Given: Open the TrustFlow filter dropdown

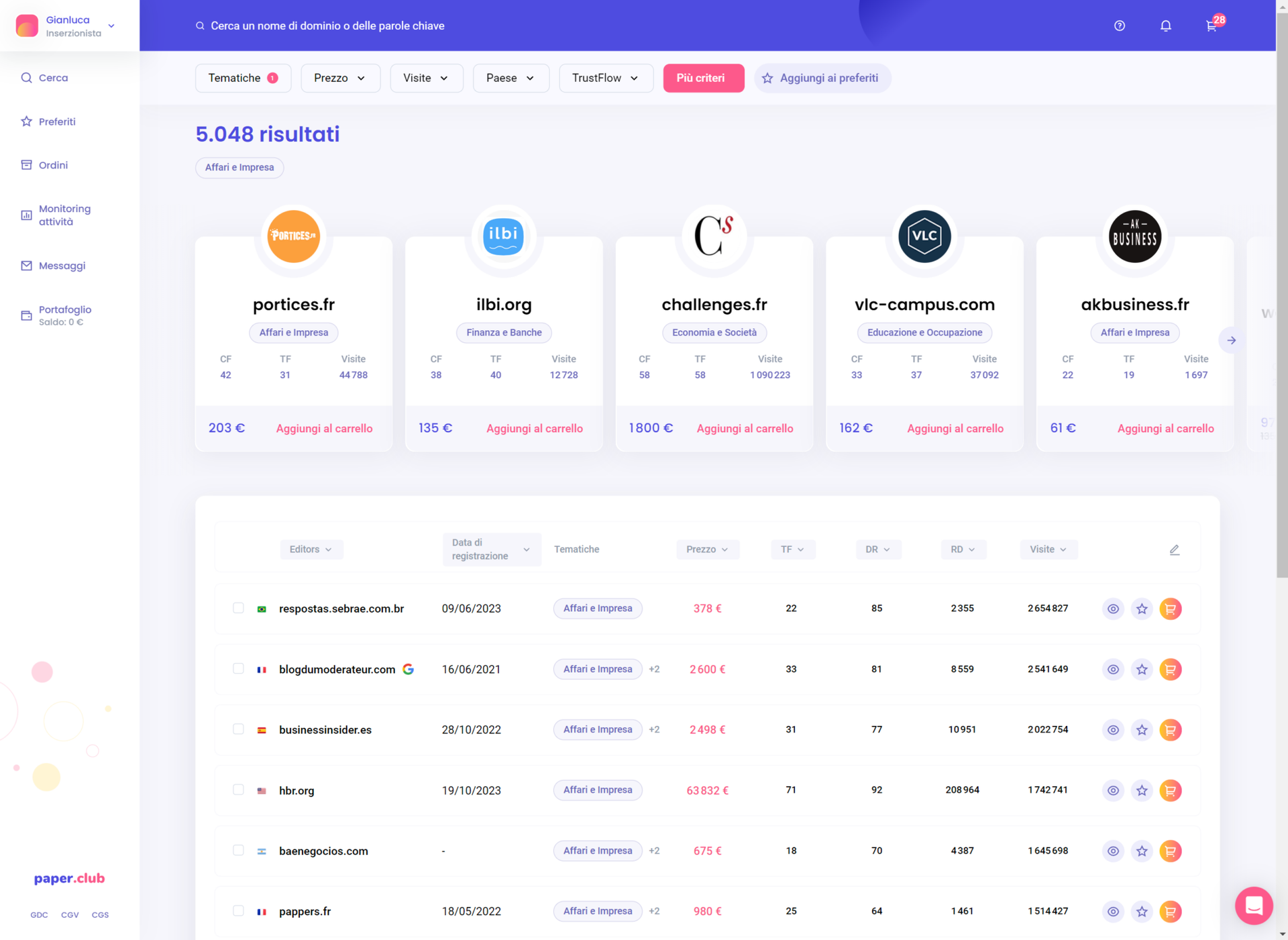Looking at the screenshot, I should pyautogui.click(x=605, y=78).
